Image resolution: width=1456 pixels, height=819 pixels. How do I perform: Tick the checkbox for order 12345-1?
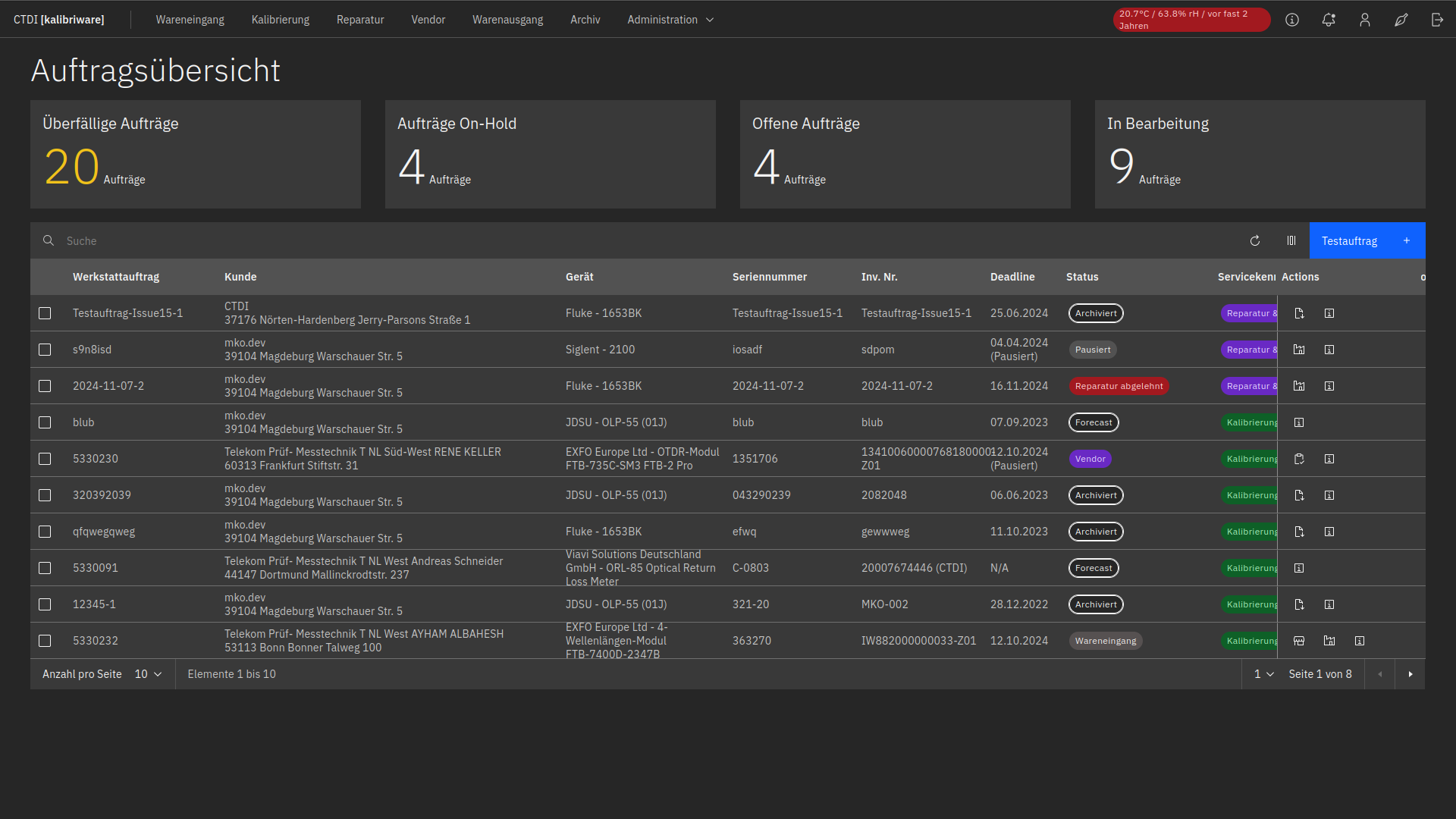click(x=45, y=604)
